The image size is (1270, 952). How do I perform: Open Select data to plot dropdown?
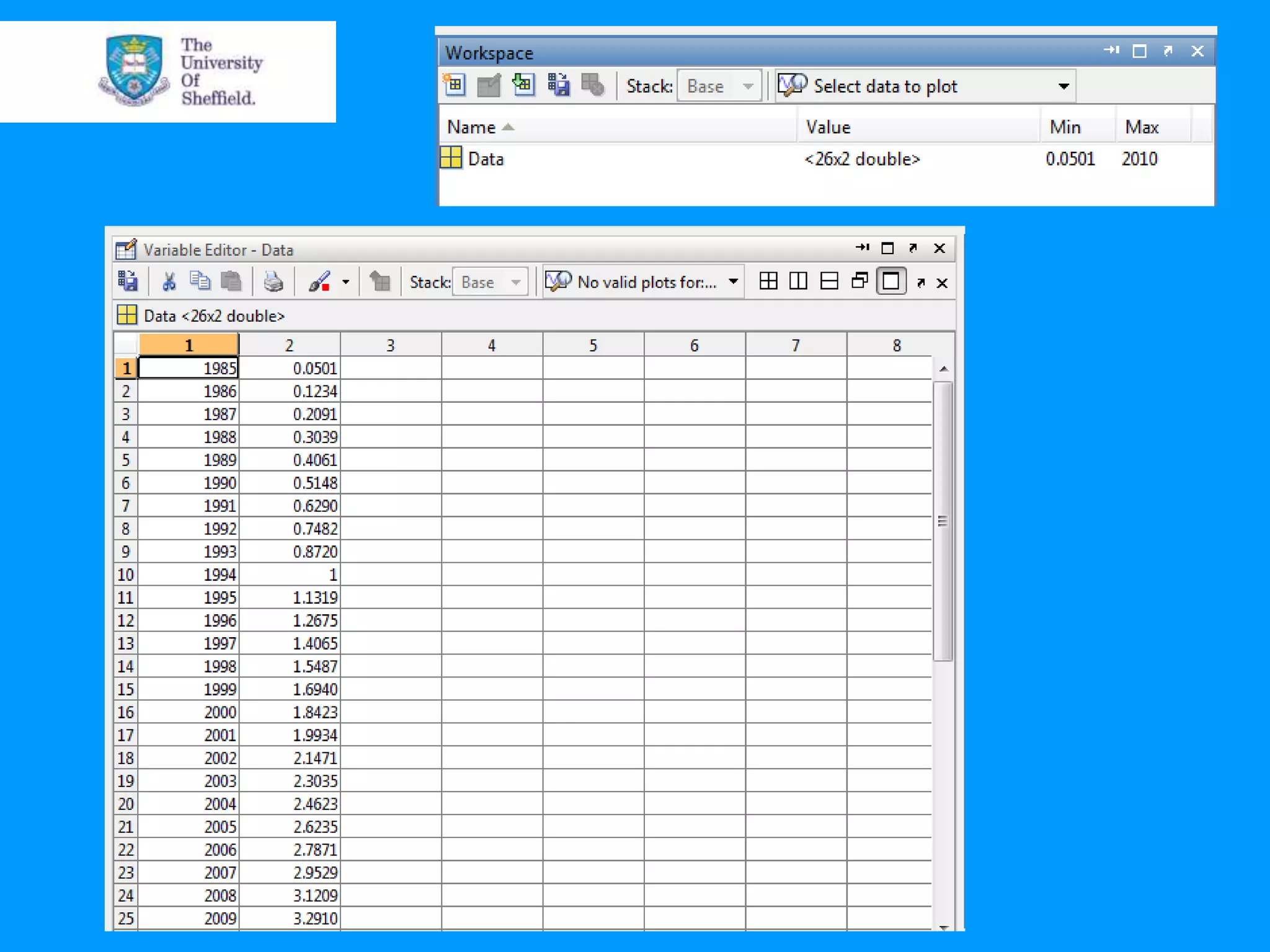point(1064,86)
